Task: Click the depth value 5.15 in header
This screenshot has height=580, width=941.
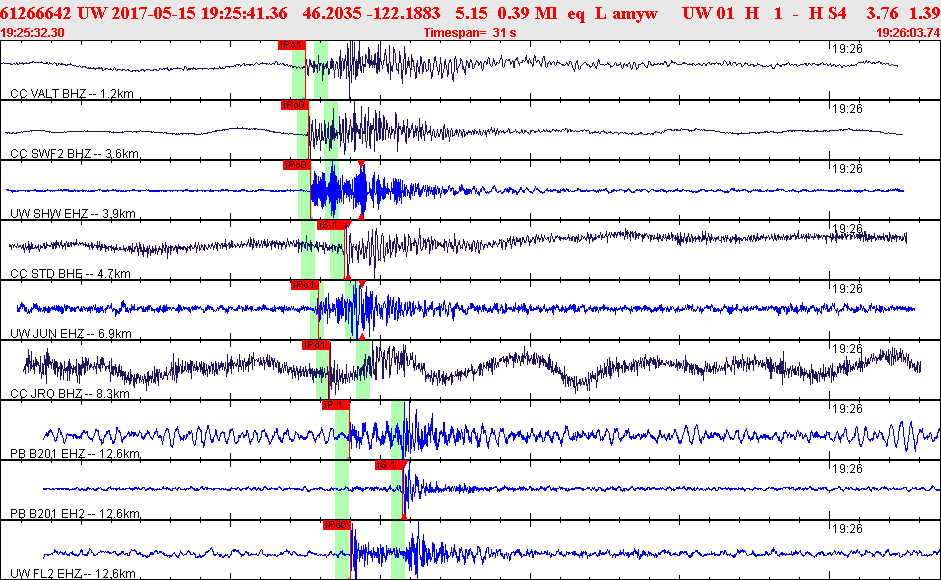Action: click(x=471, y=13)
